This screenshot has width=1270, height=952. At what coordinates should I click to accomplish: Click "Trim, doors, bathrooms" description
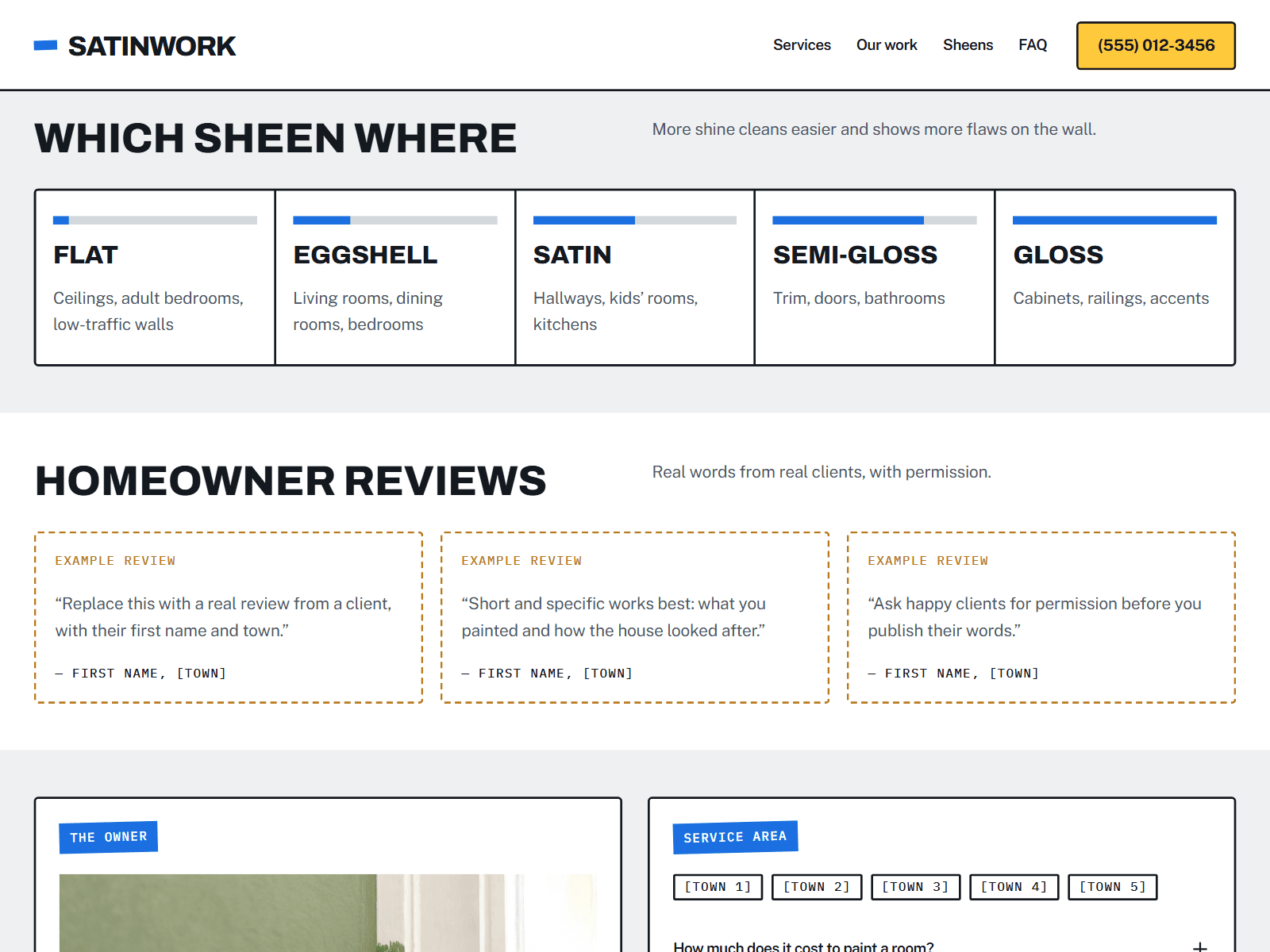coord(859,298)
